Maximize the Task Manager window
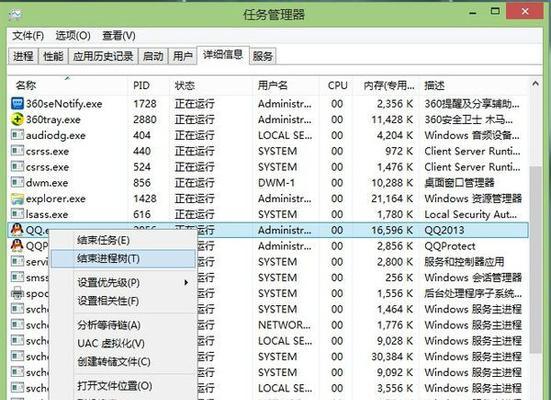Image resolution: width=551 pixels, height=400 pixels. pyautogui.click(x=495, y=12)
